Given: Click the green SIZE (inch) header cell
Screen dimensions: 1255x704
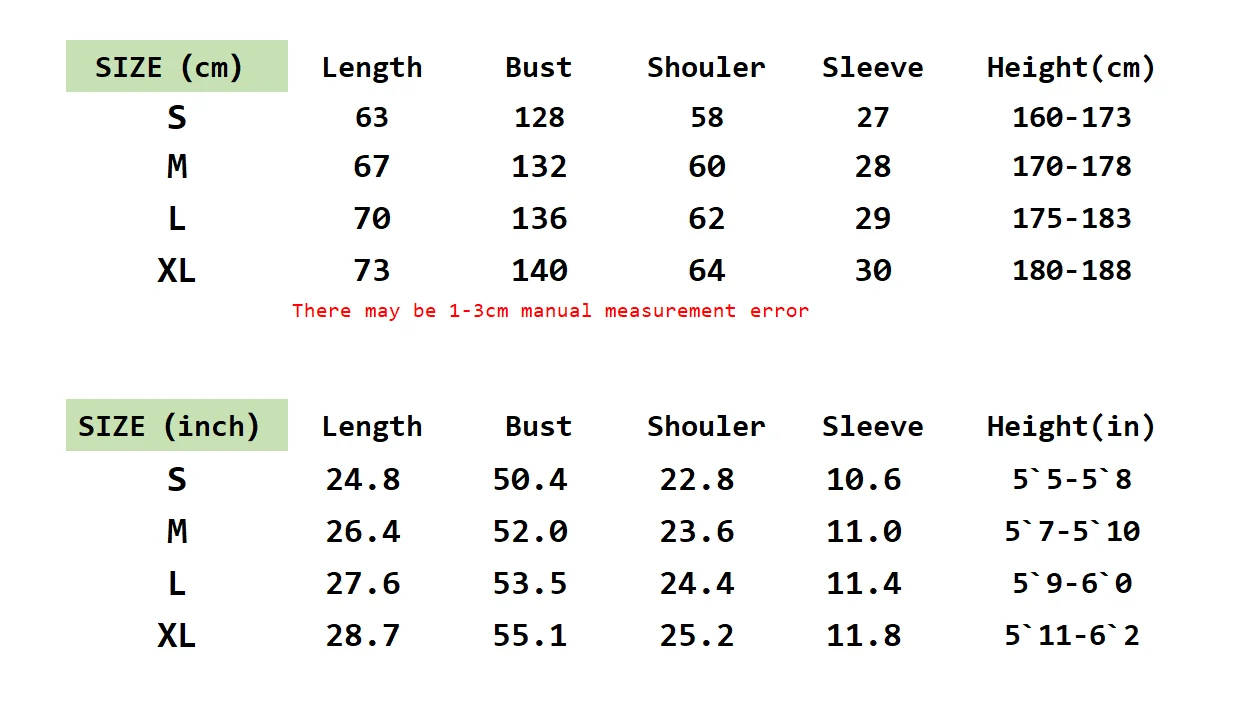Looking at the screenshot, I should pos(177,425).
